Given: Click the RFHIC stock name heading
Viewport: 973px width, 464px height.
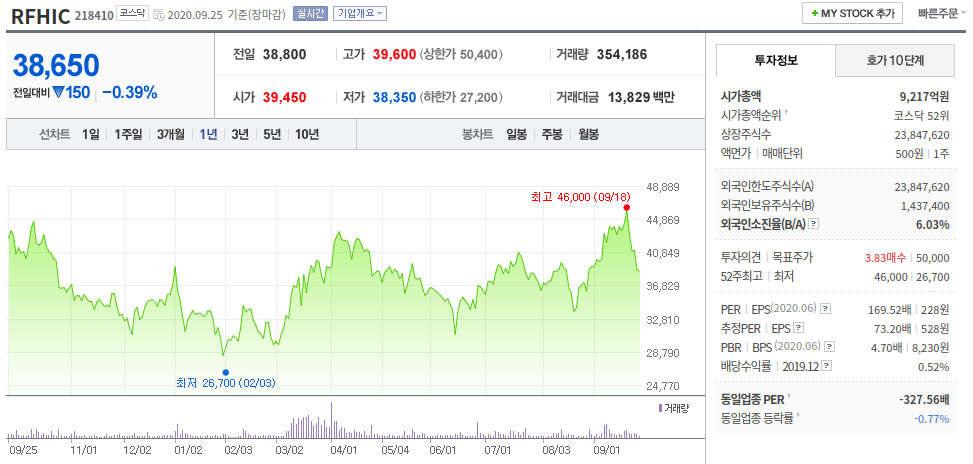Looking at the screenshot, I should coord(40,16).
